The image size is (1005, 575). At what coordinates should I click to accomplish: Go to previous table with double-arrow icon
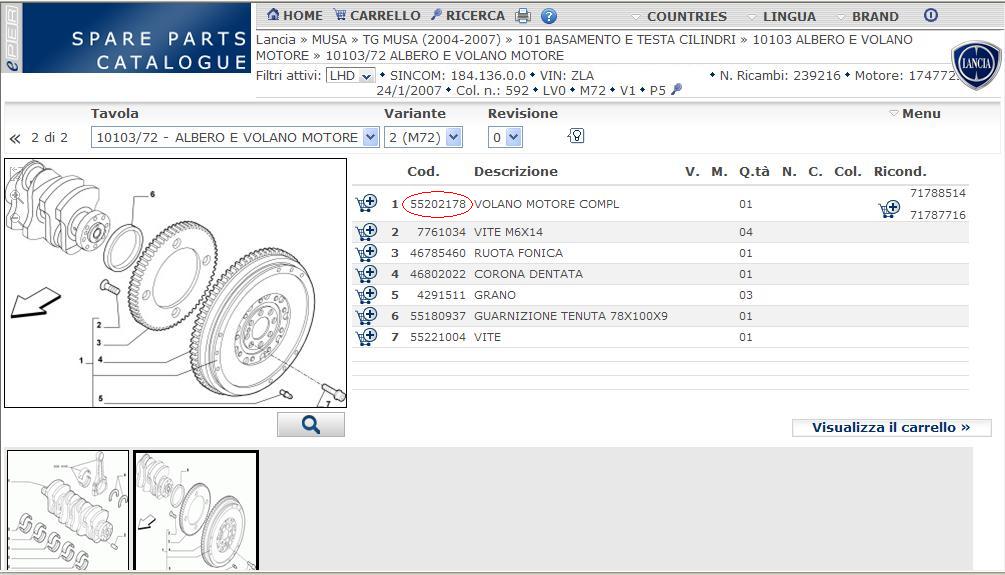coord(15,138)
